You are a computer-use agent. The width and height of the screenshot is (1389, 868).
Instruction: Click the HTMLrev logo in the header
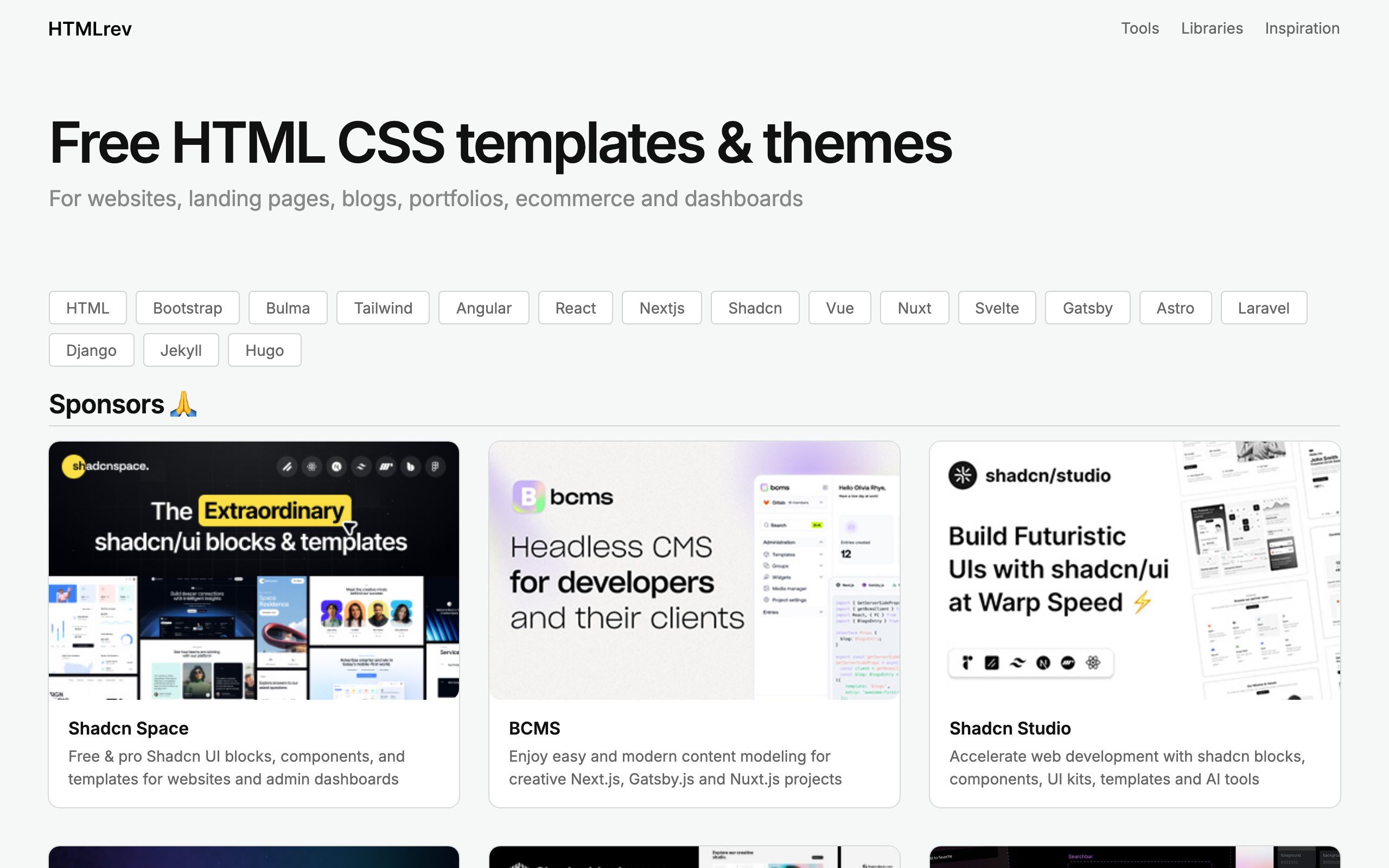click(90, 29)
